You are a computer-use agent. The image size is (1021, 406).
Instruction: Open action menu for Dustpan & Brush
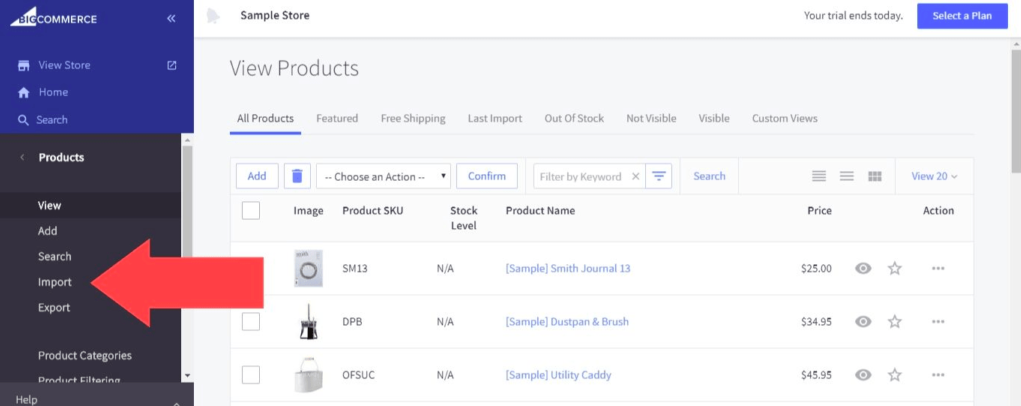tap(938, 322)
